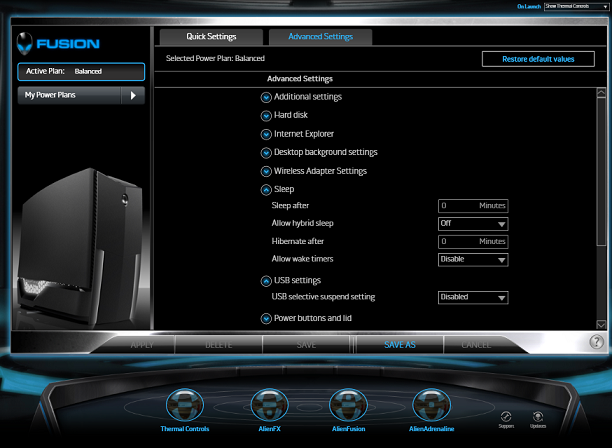Click the desktop computer image
Image resolution: width=612 pixels, height=448 pixels.
[80, 248]
